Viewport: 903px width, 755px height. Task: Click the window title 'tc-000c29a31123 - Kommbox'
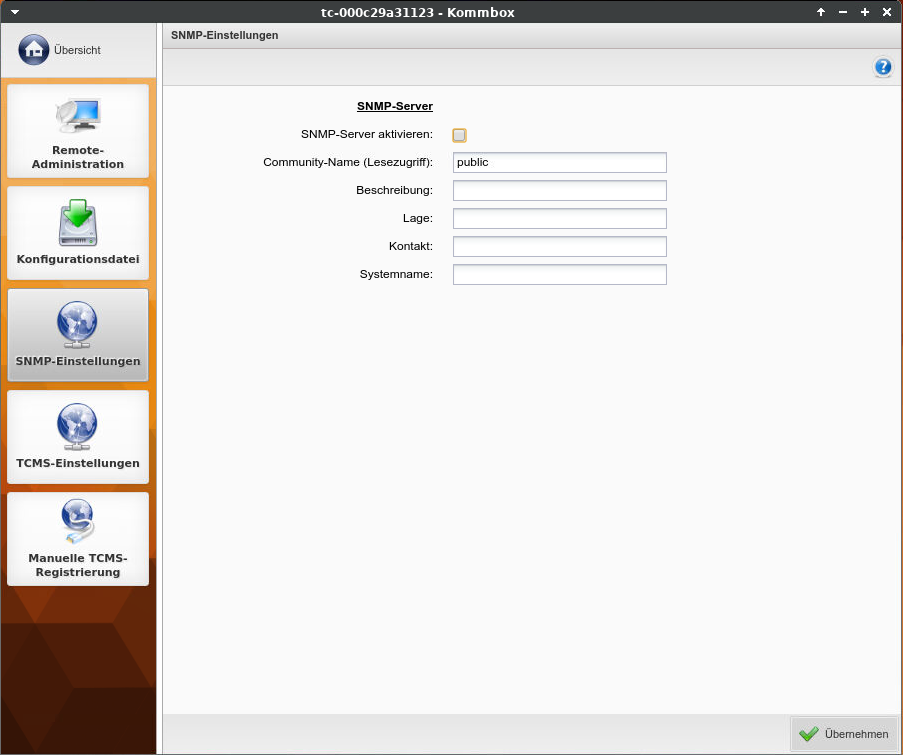pyautogui.click(x=418, y=12)
